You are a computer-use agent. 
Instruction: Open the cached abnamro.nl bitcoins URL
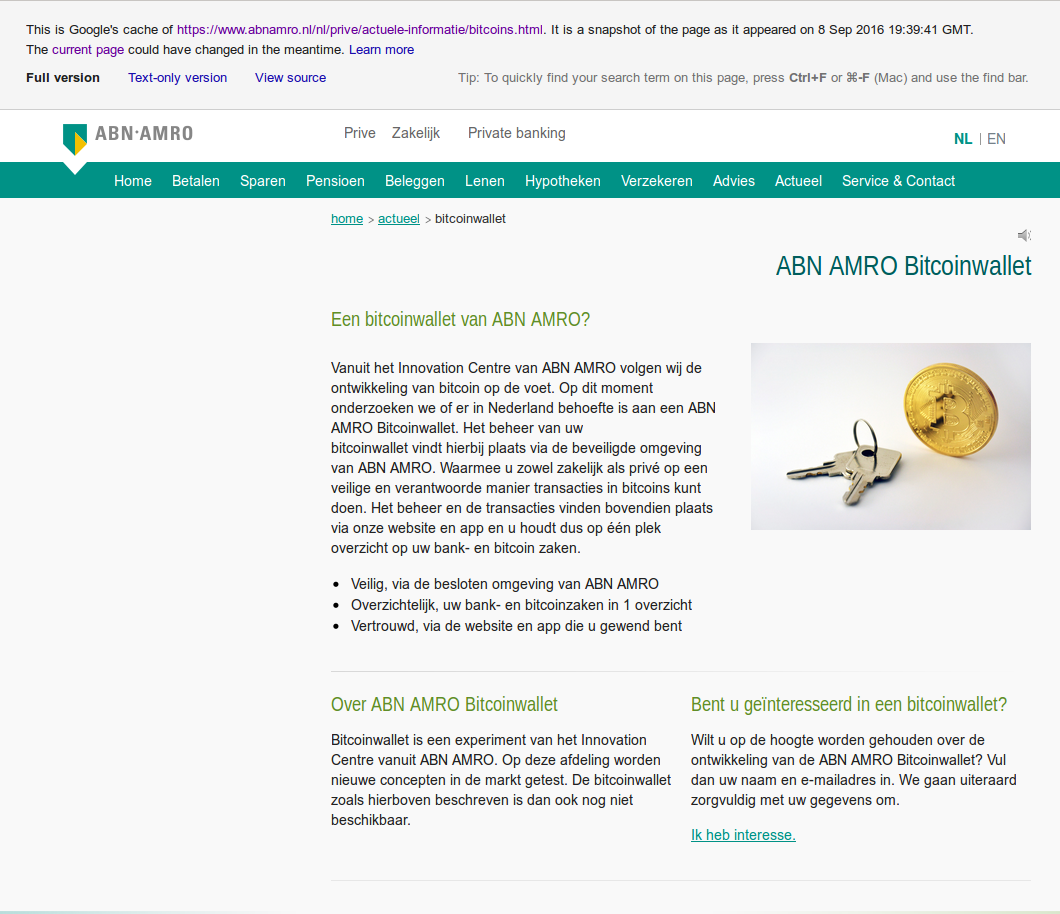360,30
